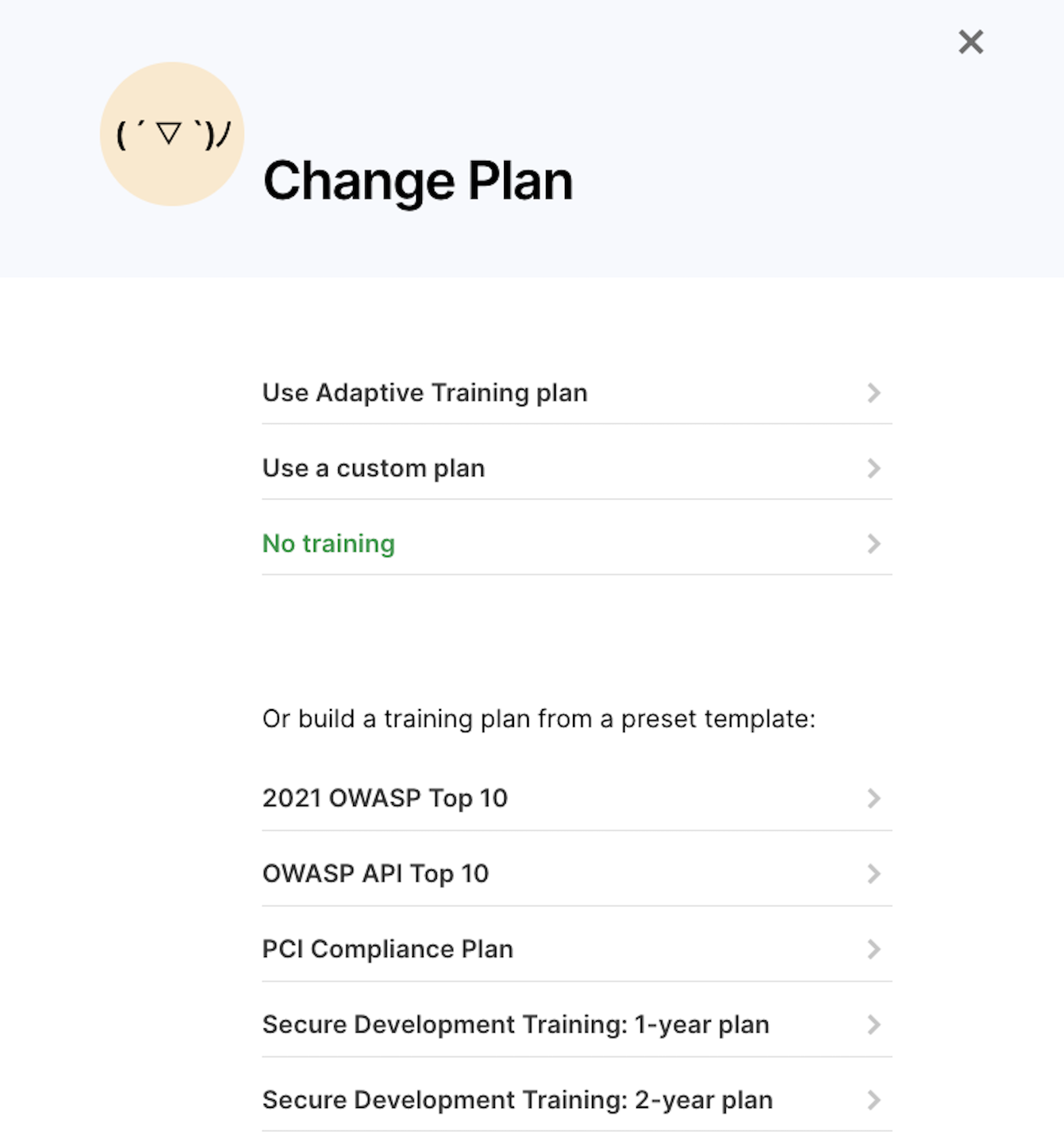Pick the 2021 OWASP Top 10 template
The width and height of the screenshot is (1064, 1145).
[x=385, y=799]
